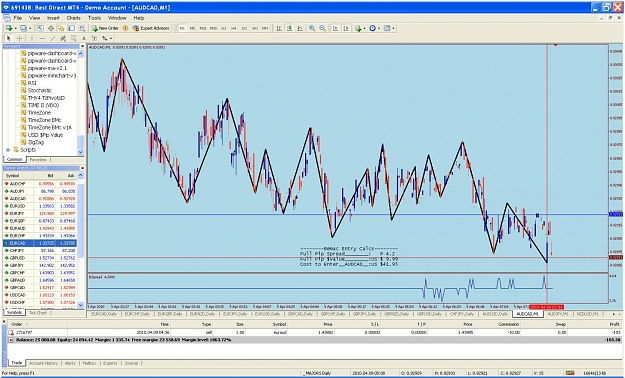The image size is (625, 378).
Task: Select the Text Label tool icon
Action: 94,39
